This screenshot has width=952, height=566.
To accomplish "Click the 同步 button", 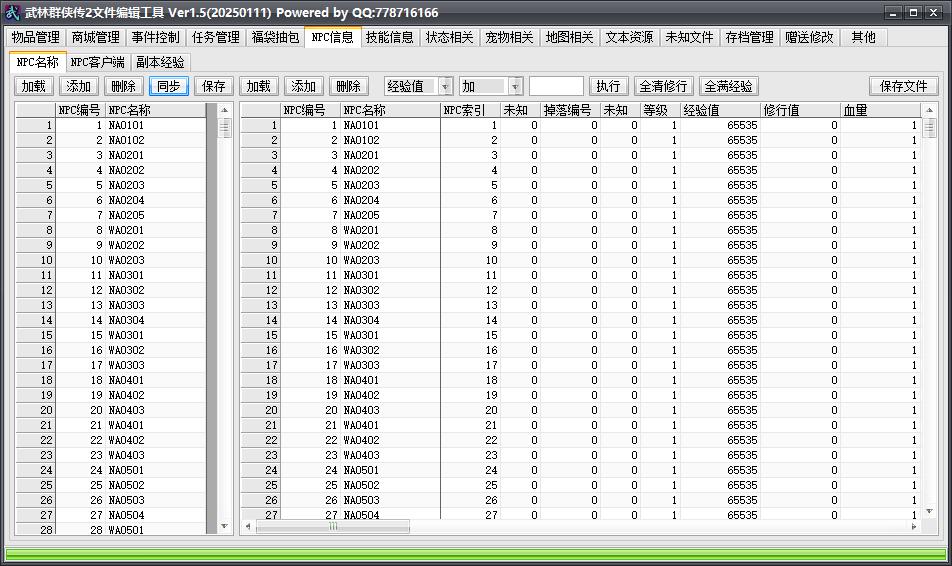I will (169, 86).
